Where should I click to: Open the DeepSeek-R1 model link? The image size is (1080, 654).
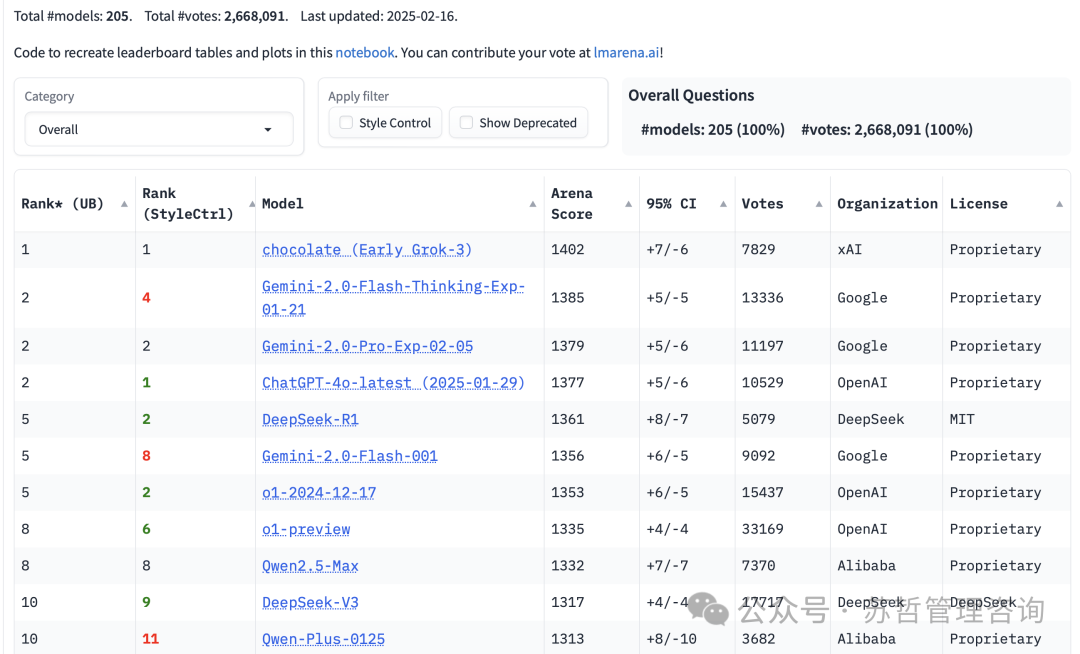(310, 419)
